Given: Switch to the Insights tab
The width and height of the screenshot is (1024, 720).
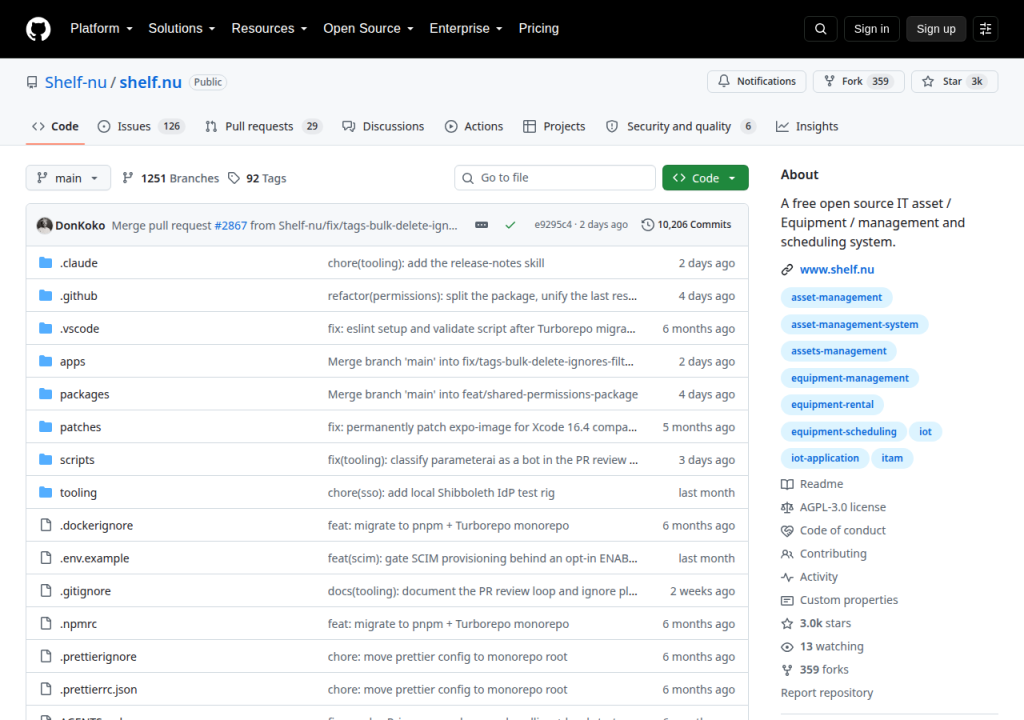Looking at the screenshot, I should (x=807, y=126).
